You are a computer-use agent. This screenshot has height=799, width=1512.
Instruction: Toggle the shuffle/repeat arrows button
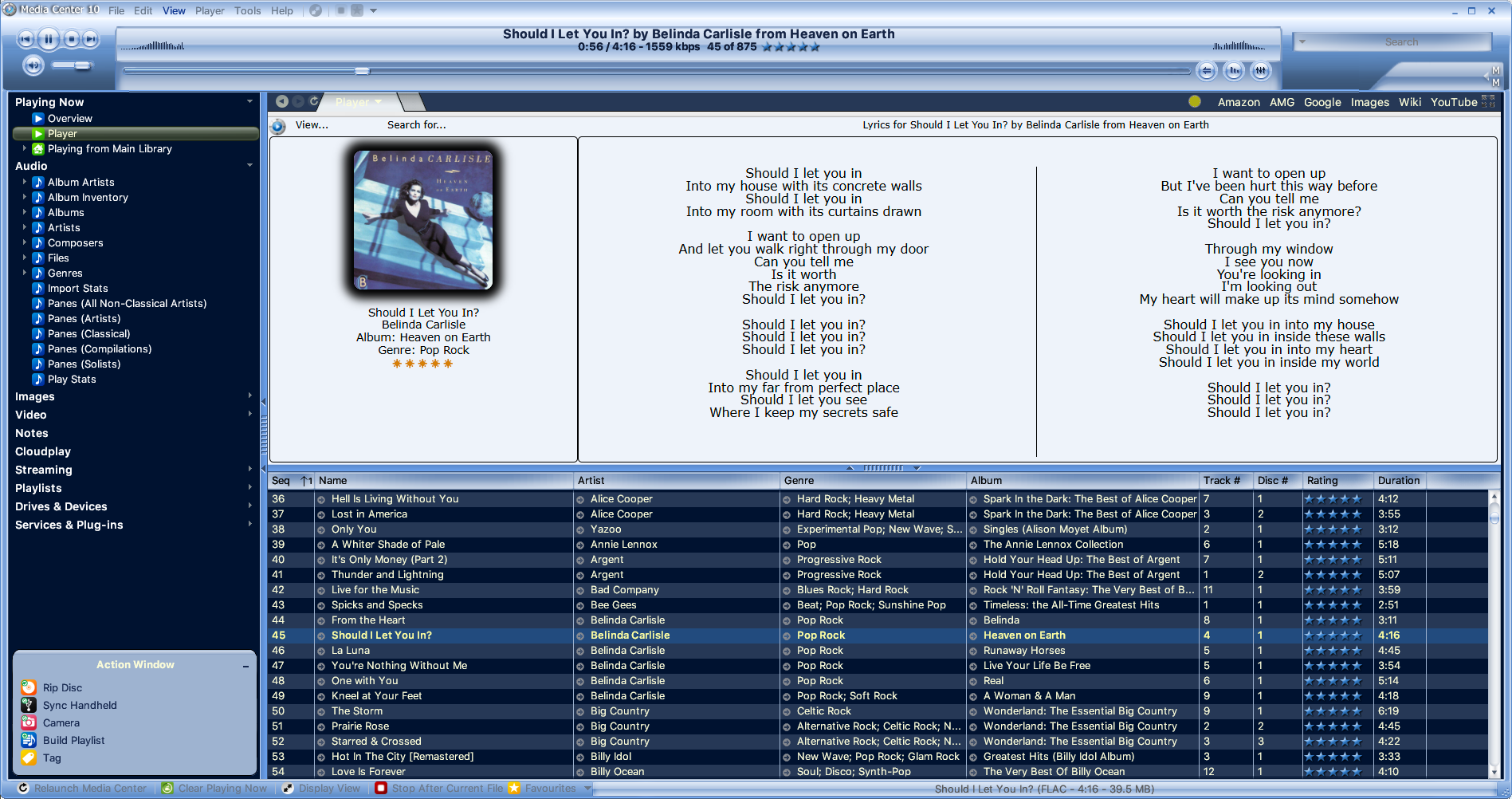(x=1207, y=71)
